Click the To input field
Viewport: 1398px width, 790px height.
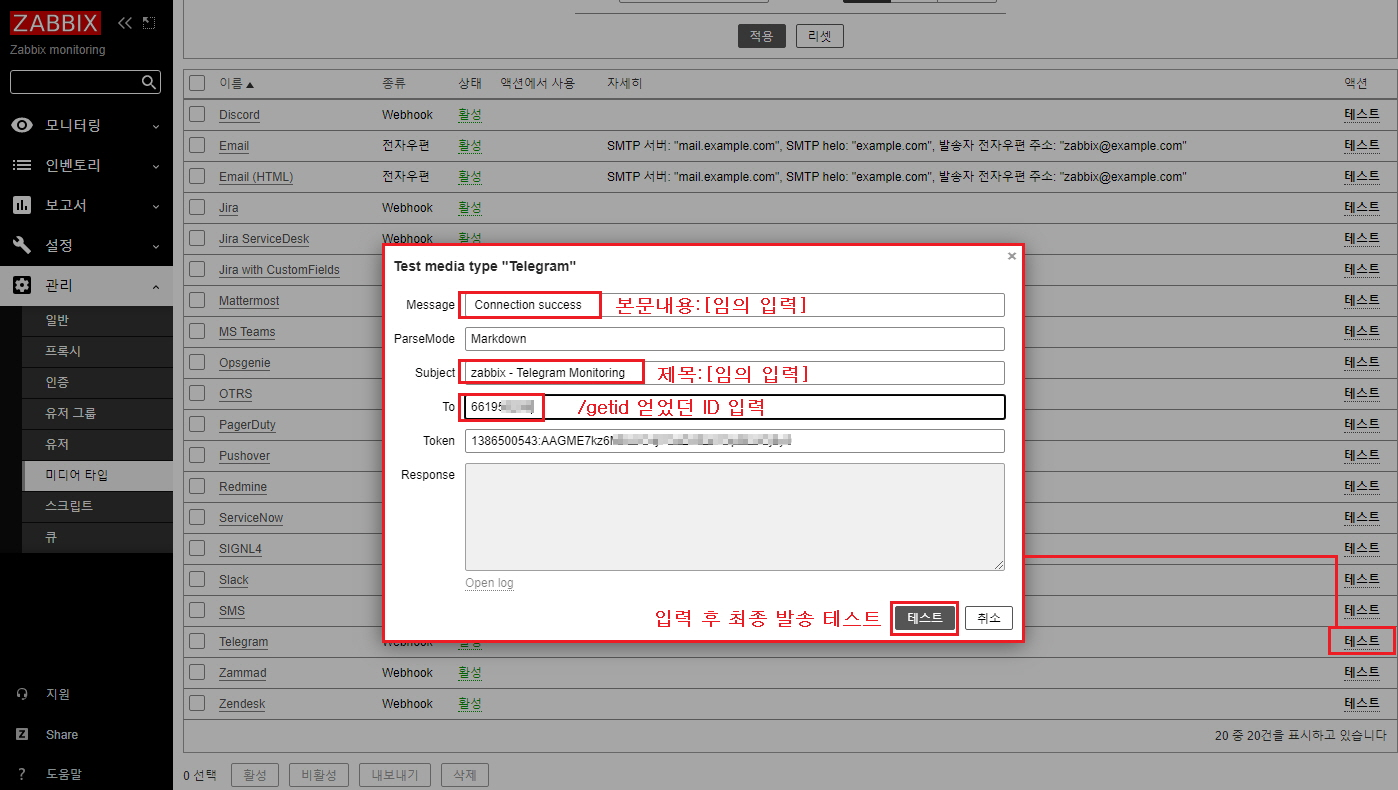735,407
